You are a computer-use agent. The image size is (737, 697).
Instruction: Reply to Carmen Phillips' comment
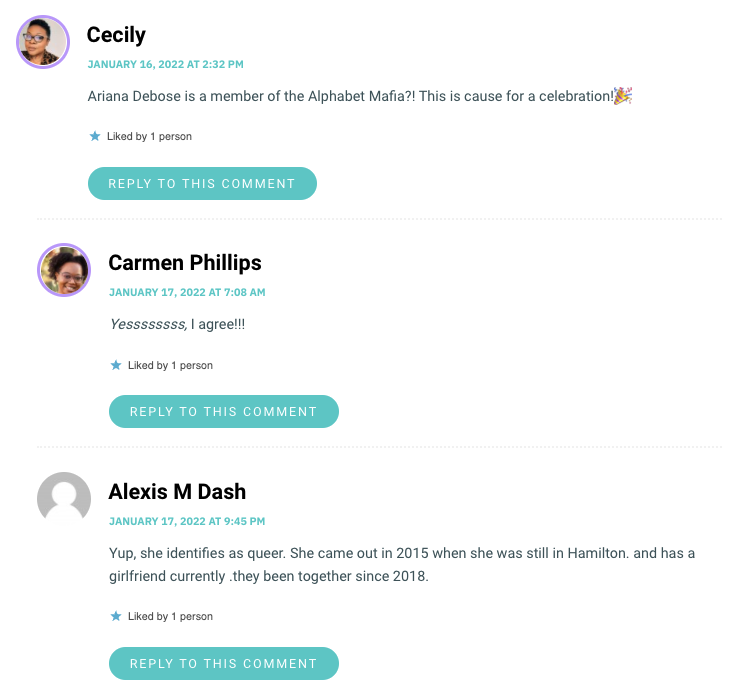coord(224,411)
